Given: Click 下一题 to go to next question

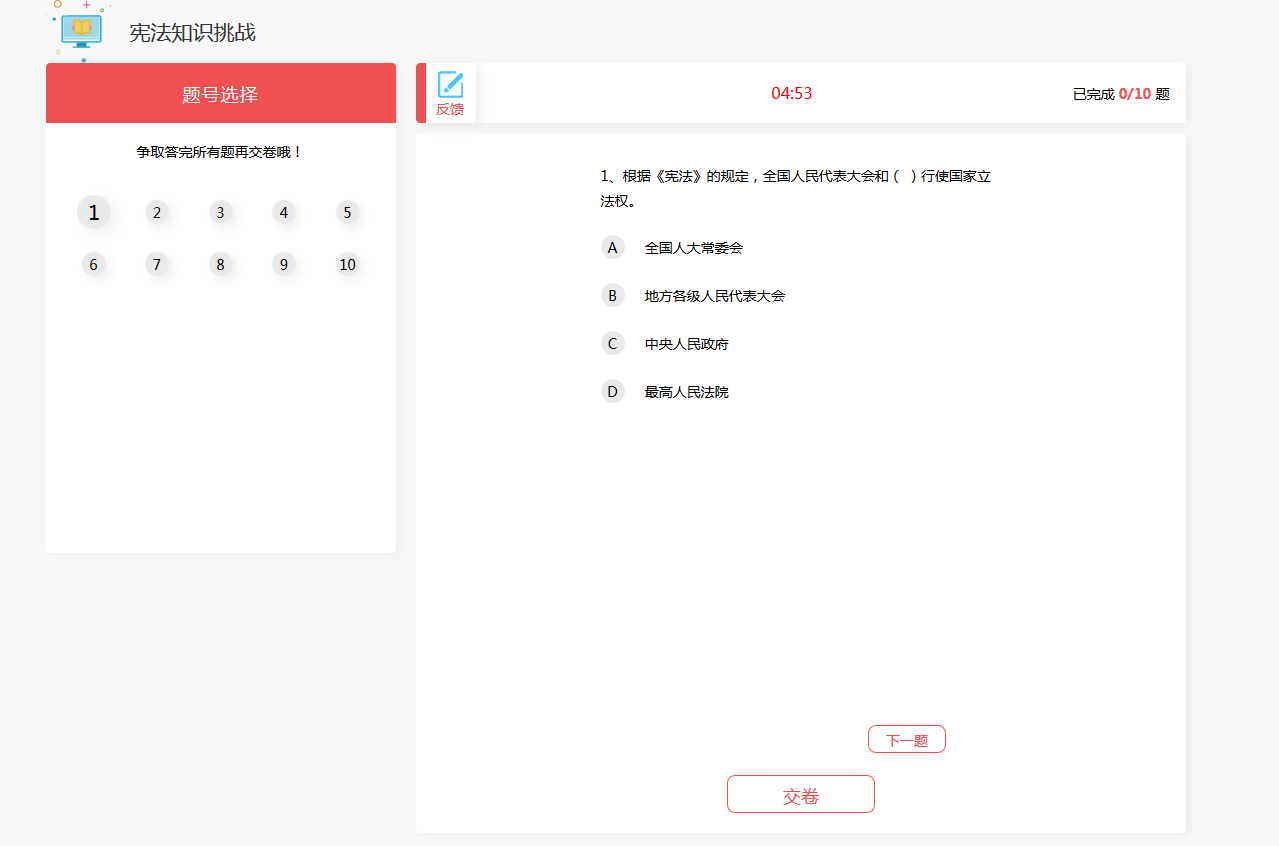Looking at the screenshot, I should (x=906, y=739).
